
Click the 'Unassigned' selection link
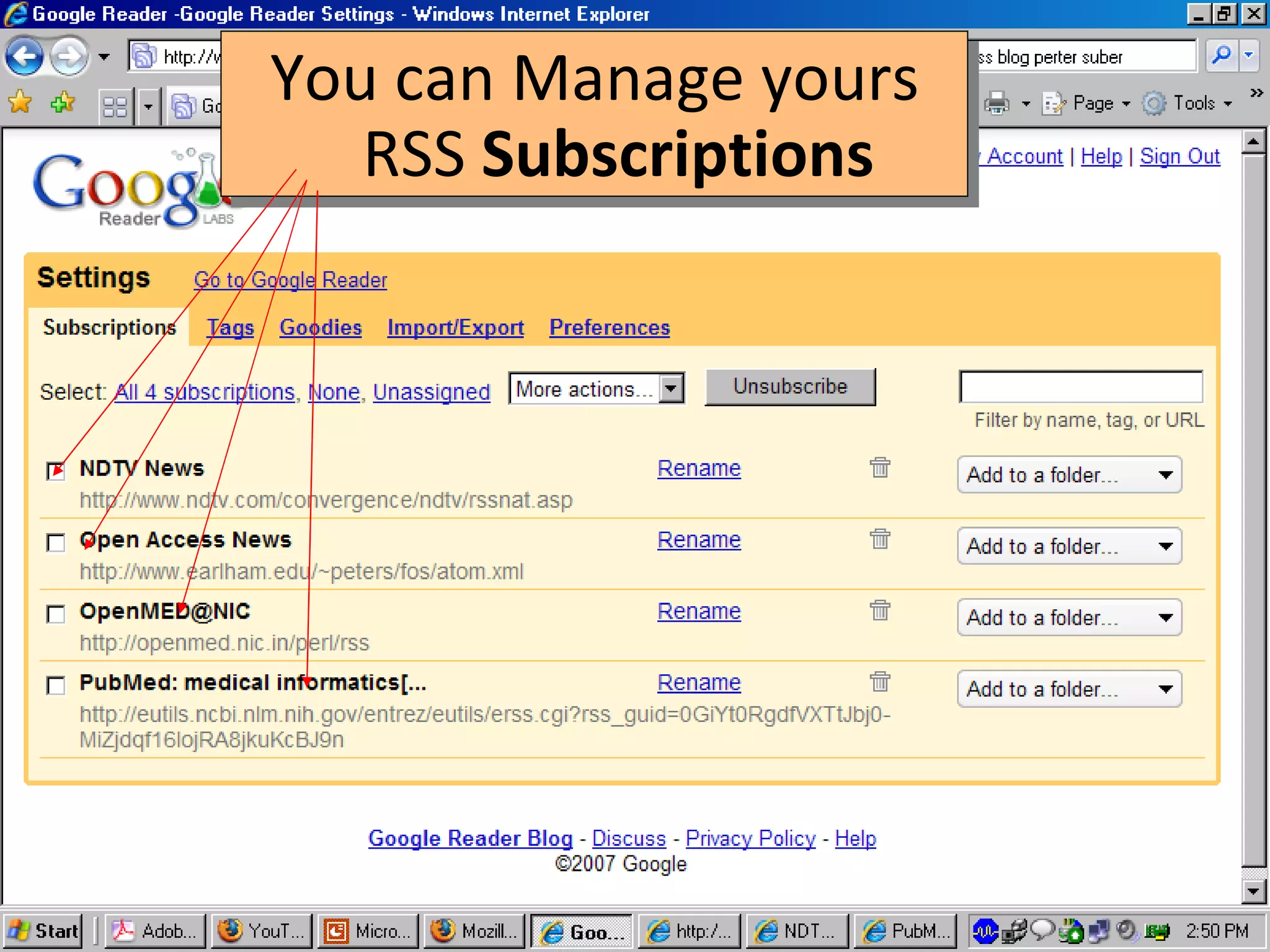click(x=432, y=392)
